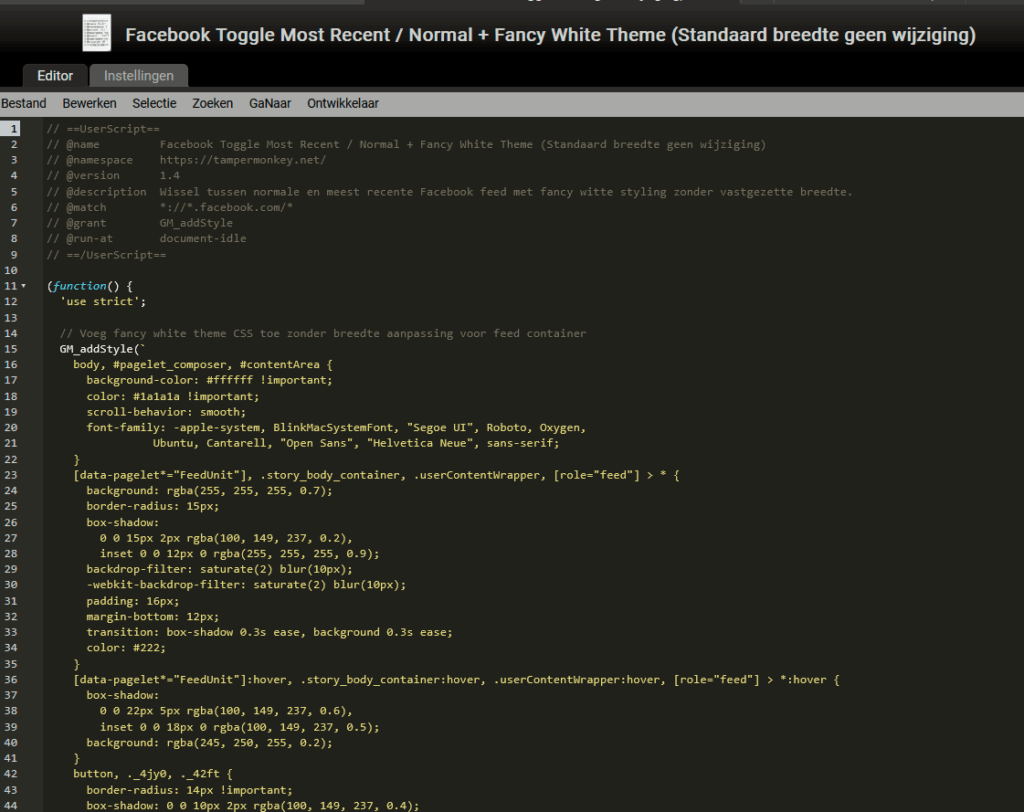Image resolution: width=1024 pixels, height=812 pixels.
Task: Click the version value 1.4
Action: (x=170, y=175)
